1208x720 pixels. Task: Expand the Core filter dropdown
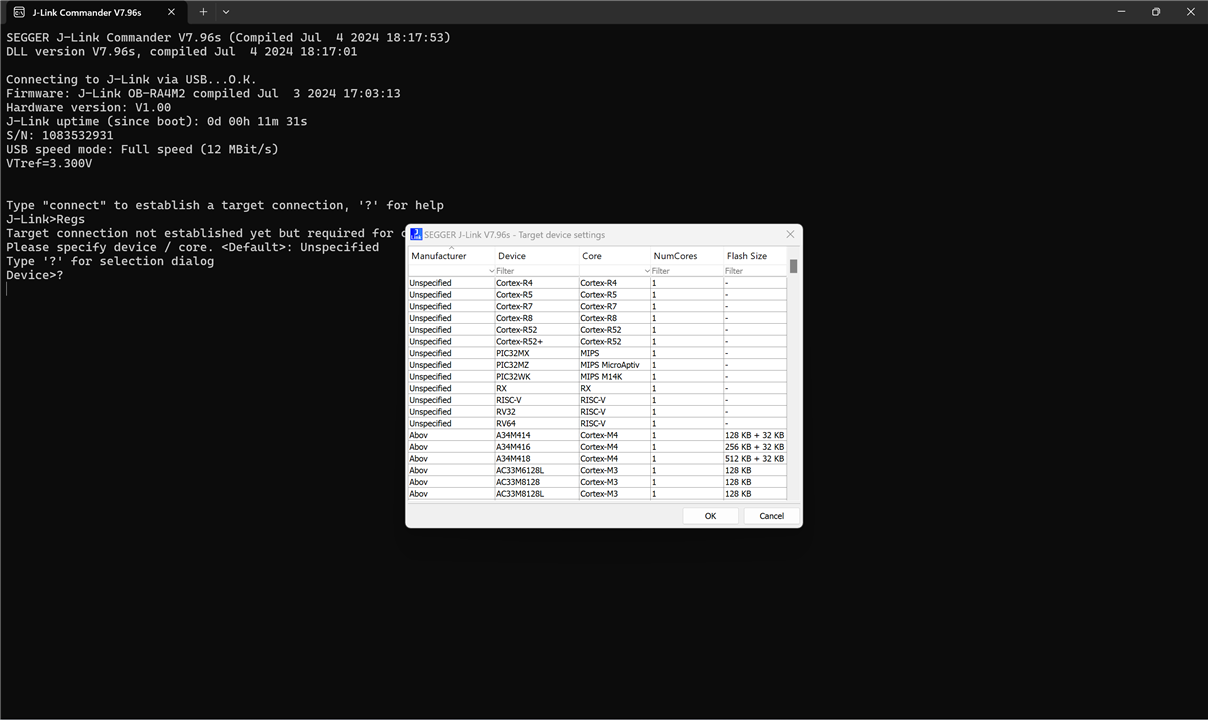[647, 271]
